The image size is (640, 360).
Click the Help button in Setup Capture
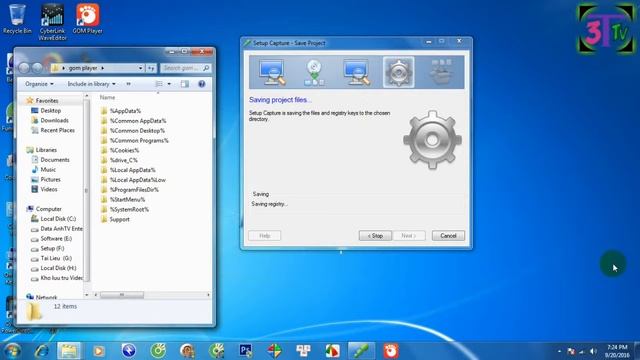pos(264,236)
